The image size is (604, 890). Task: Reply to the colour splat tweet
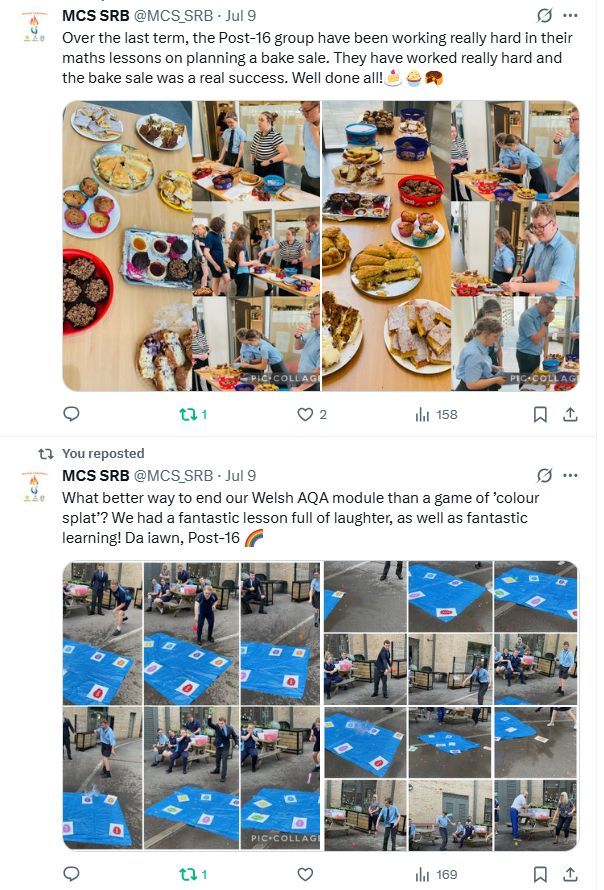click(x=71, y=874)
